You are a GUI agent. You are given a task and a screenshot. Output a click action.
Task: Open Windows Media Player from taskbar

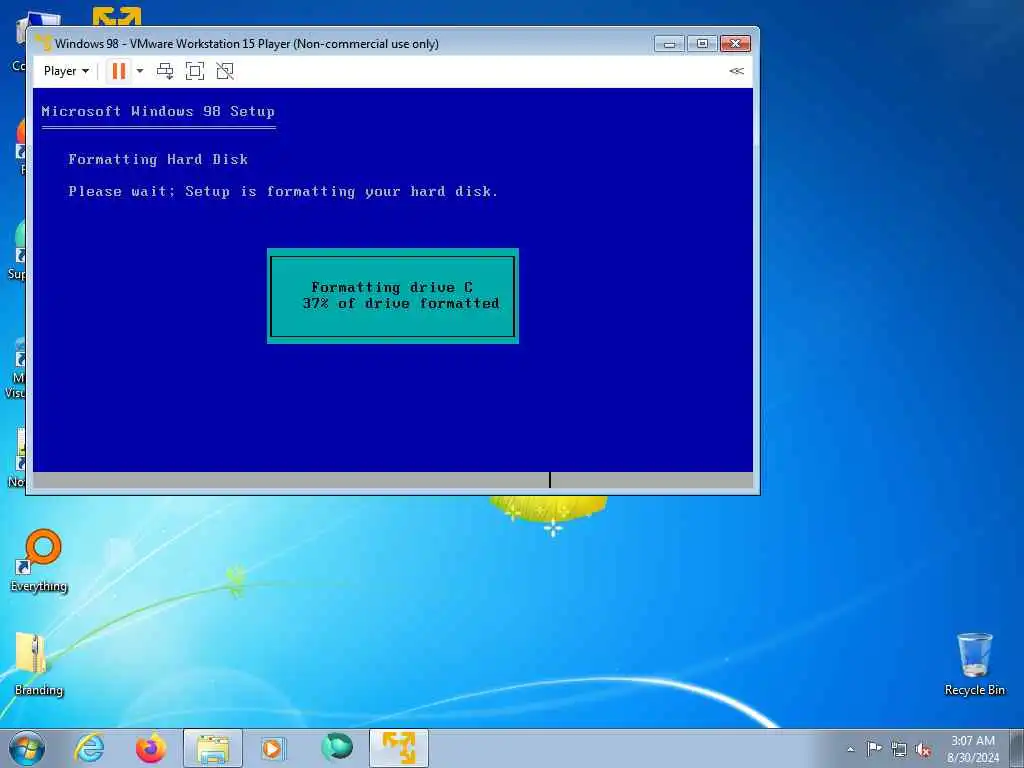273,748
